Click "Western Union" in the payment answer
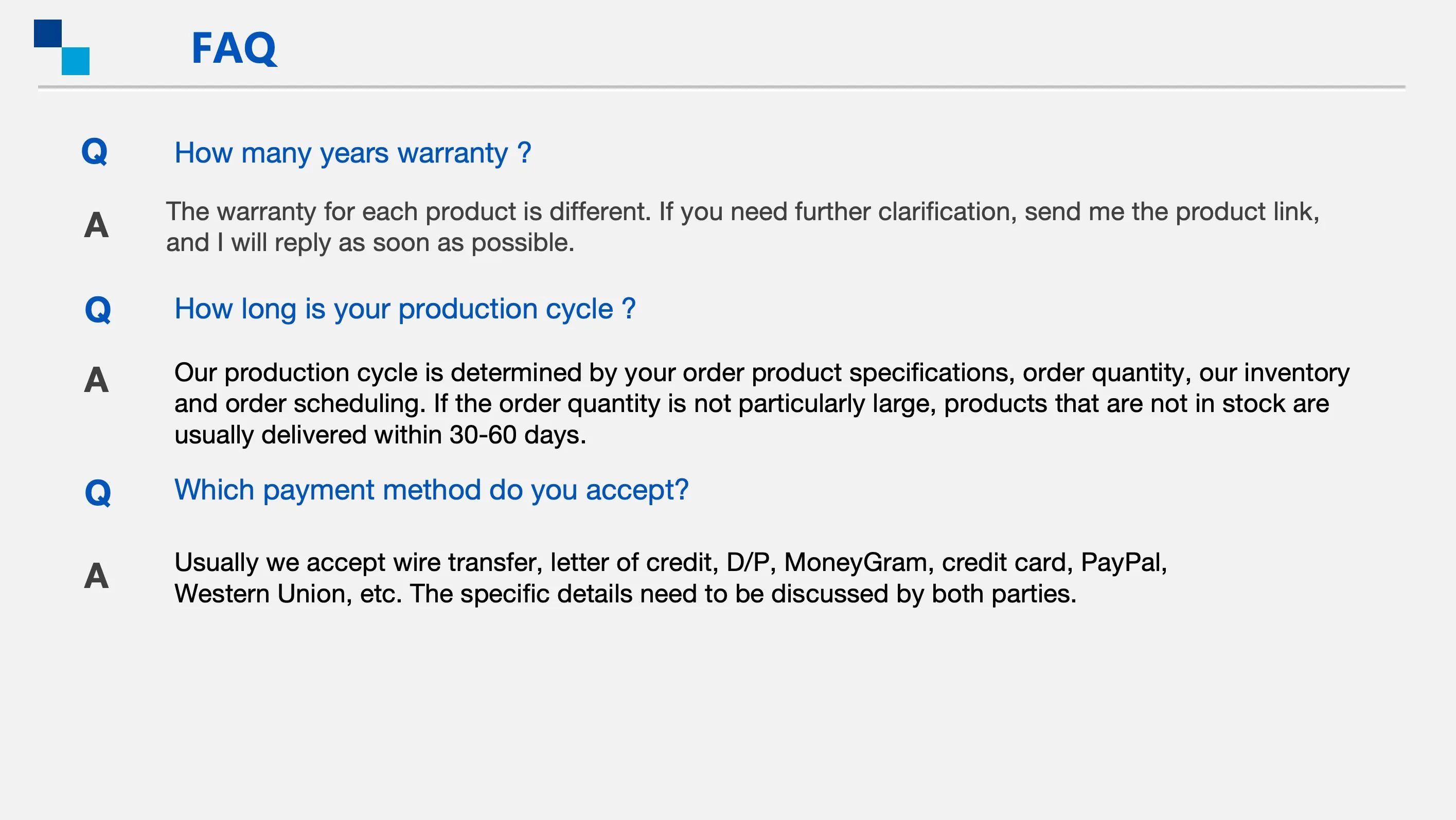Viewport: 1456px width, 820px height. point(260,594)
